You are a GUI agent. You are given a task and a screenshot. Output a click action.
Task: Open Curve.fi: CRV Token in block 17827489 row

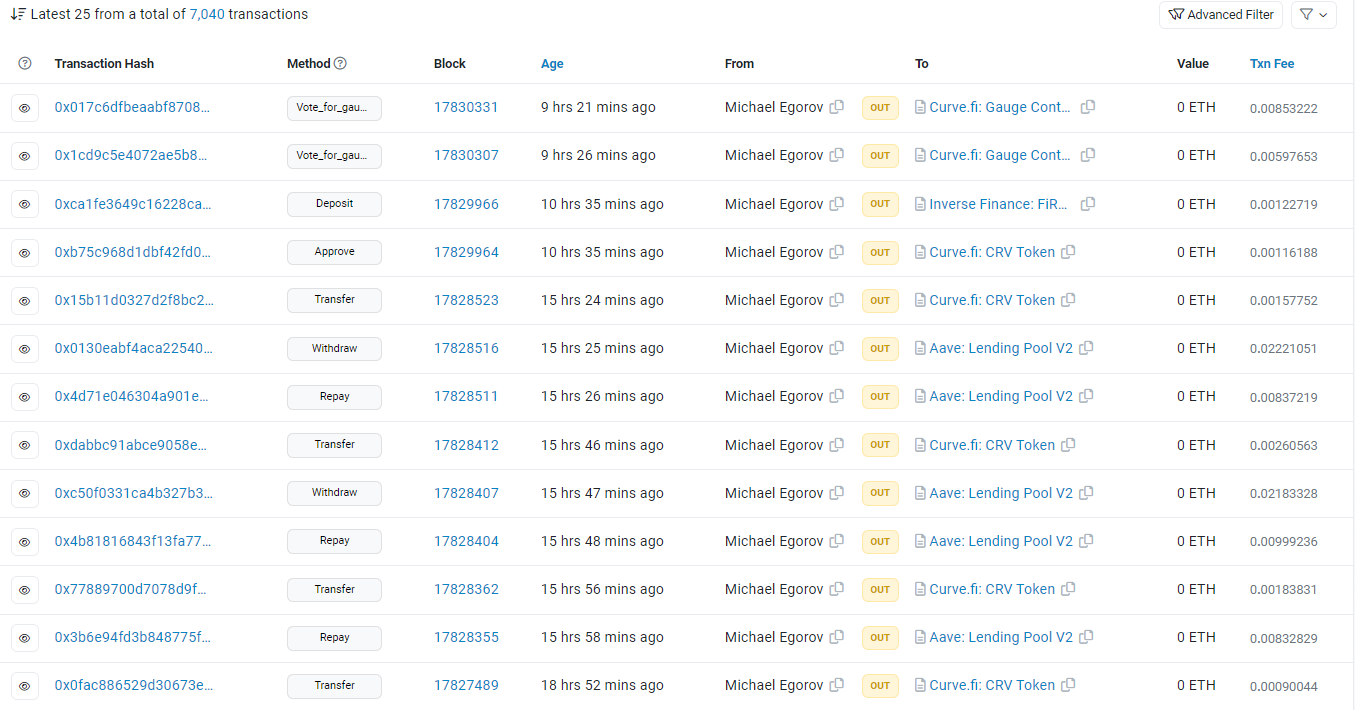click(992, 685)
